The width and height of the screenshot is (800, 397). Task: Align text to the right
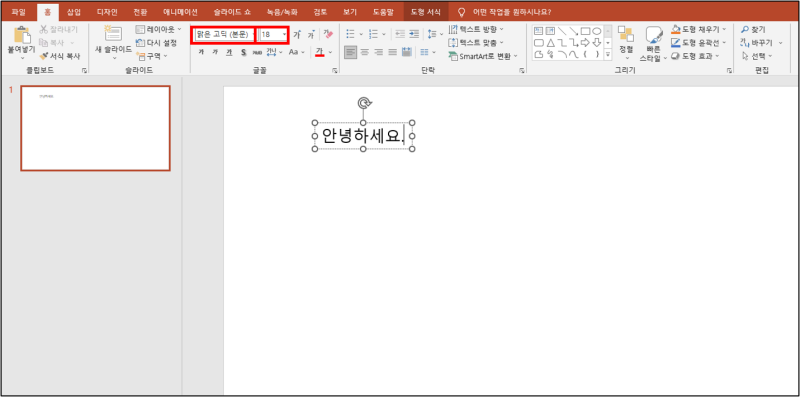pyautogui.click(x=379, y=52)
